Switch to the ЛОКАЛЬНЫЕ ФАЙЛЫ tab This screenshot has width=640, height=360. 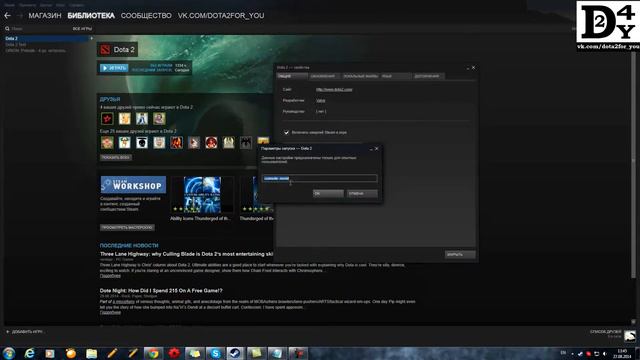point(360,76)
